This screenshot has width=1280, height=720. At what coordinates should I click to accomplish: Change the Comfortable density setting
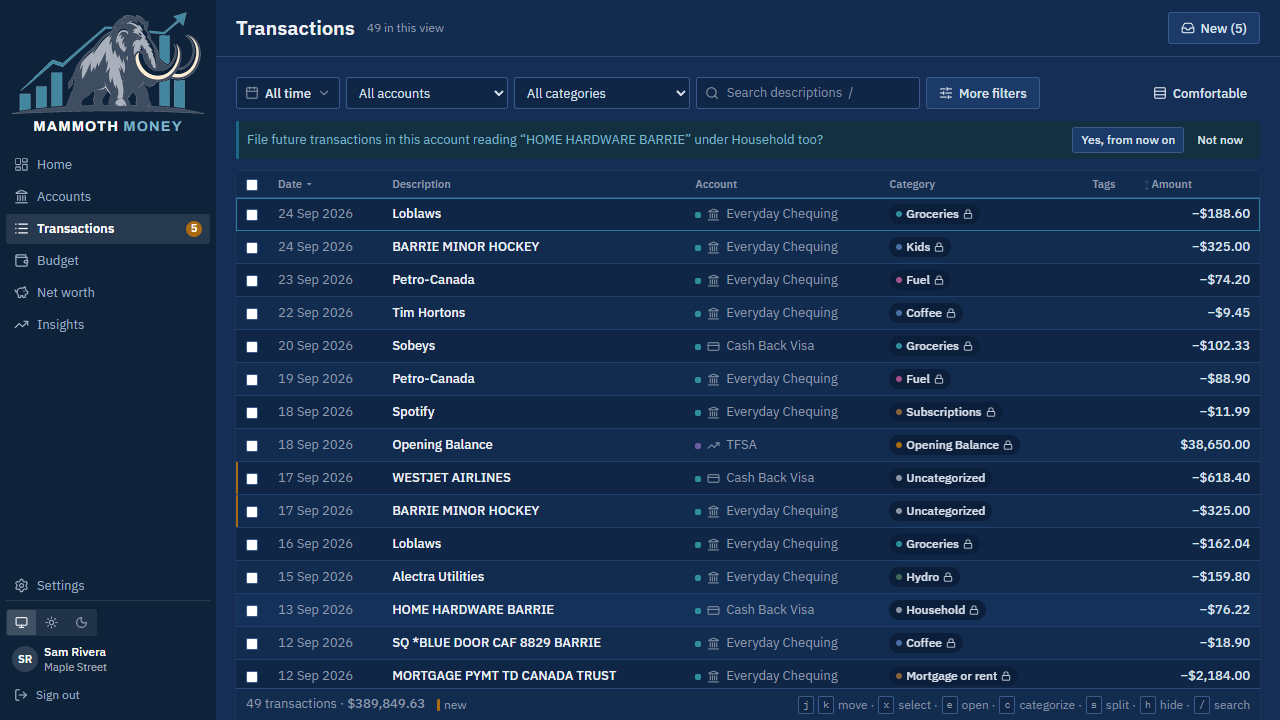pyautogui.click(x=1200, y=93)
